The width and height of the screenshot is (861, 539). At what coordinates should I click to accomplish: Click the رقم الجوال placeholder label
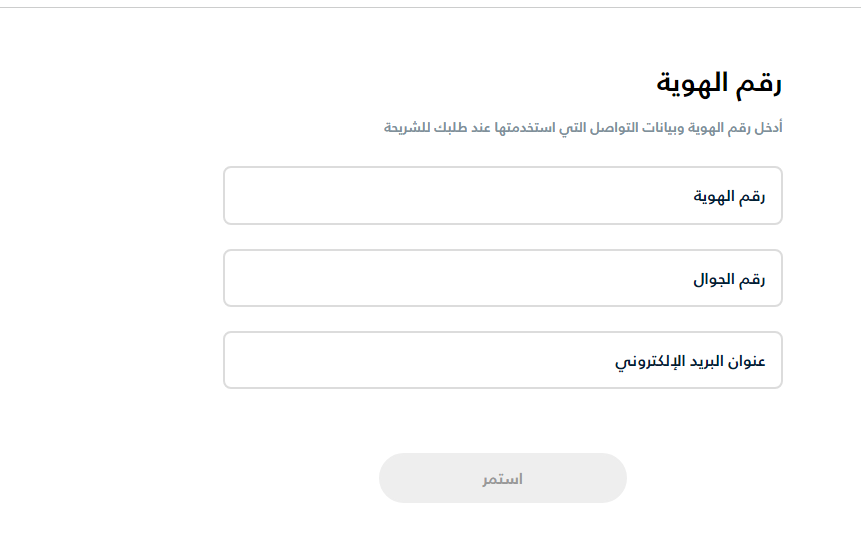[729, 279]
